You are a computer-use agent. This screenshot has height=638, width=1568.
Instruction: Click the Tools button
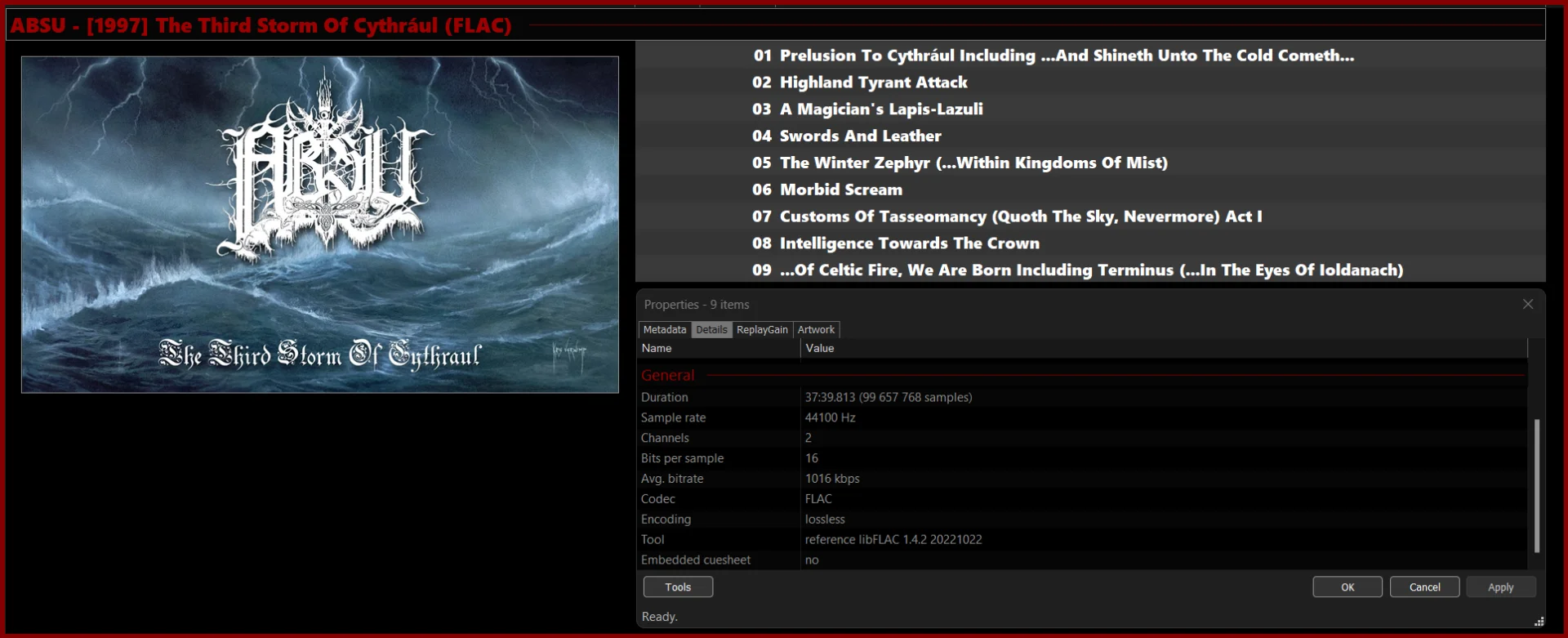pos(678,587)
